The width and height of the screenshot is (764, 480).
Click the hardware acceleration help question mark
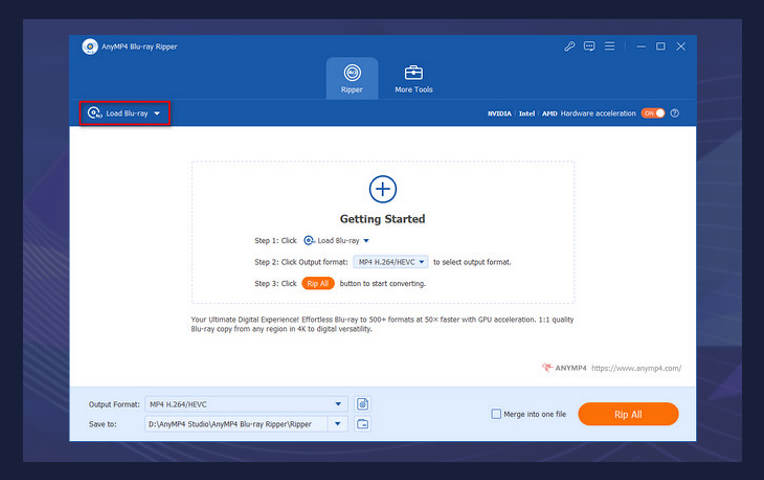click(675, 113)
